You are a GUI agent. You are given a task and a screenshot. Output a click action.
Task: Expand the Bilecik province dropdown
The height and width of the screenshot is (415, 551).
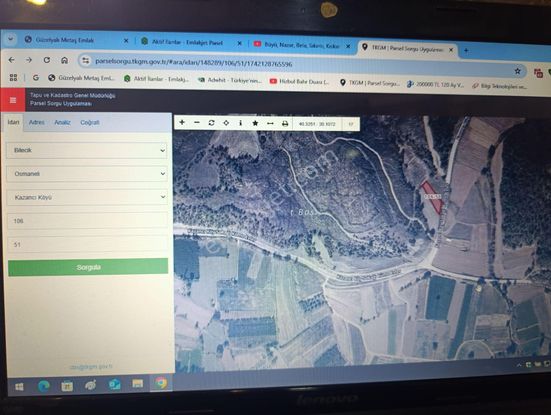87,150
